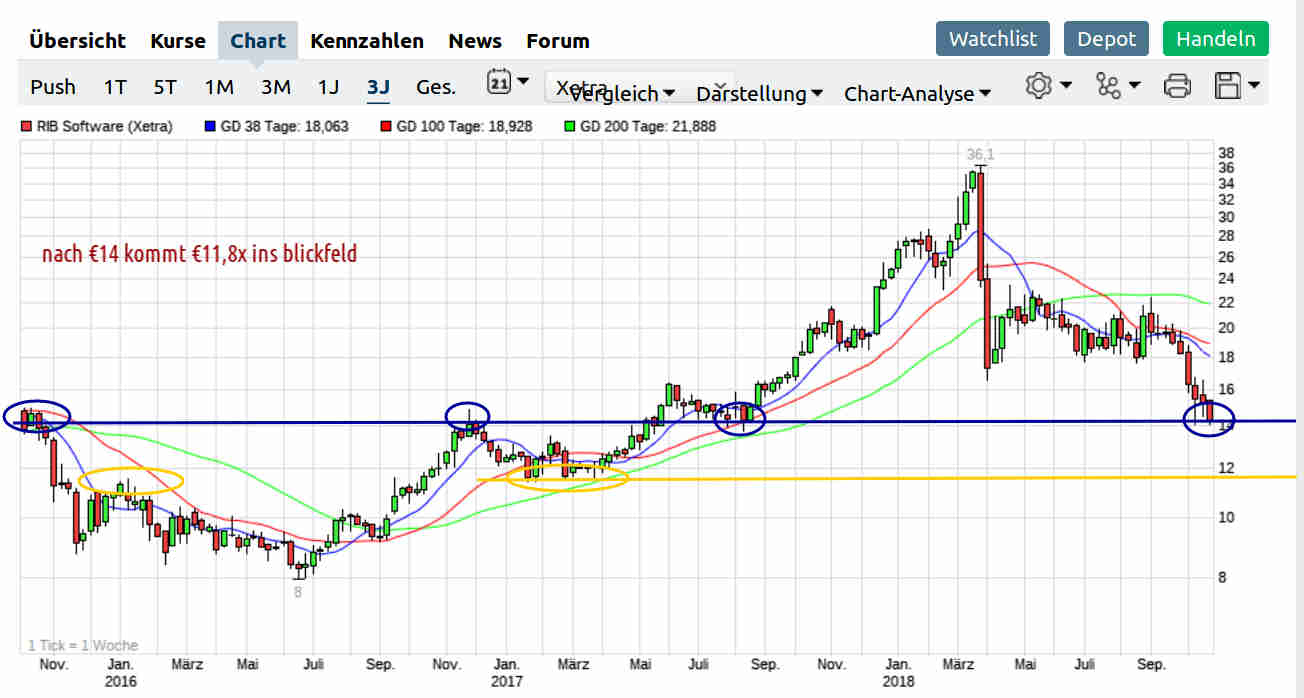Click the low price label 8

coord(297,592)
